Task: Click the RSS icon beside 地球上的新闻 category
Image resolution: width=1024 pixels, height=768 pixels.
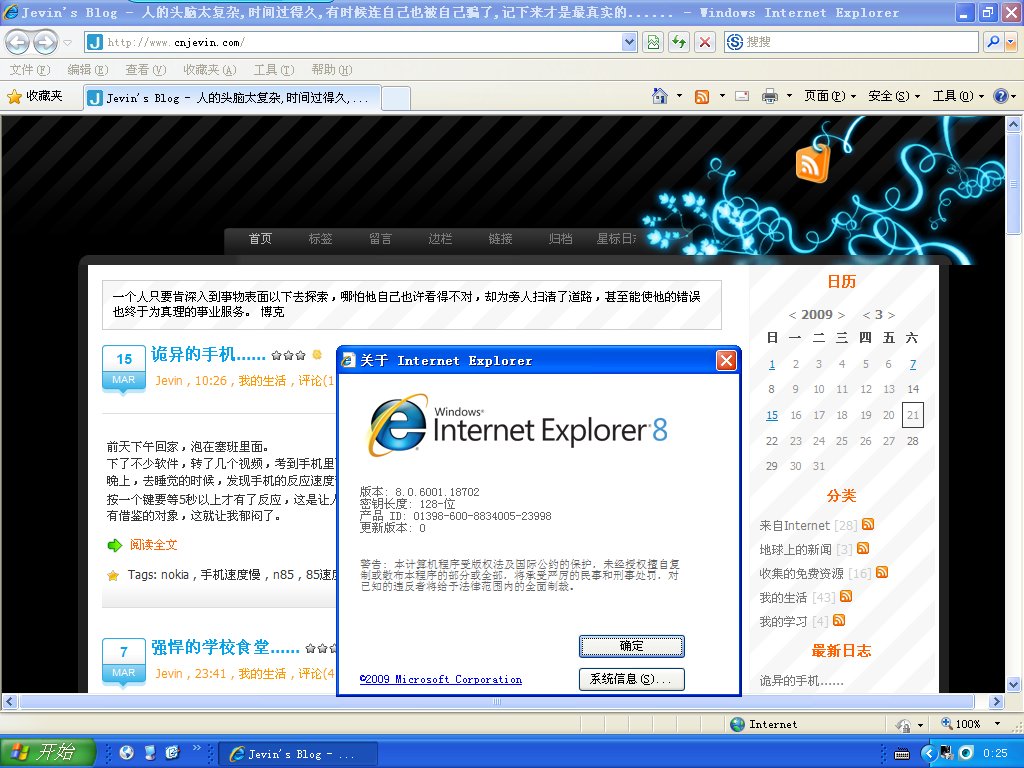Action: 863,548
